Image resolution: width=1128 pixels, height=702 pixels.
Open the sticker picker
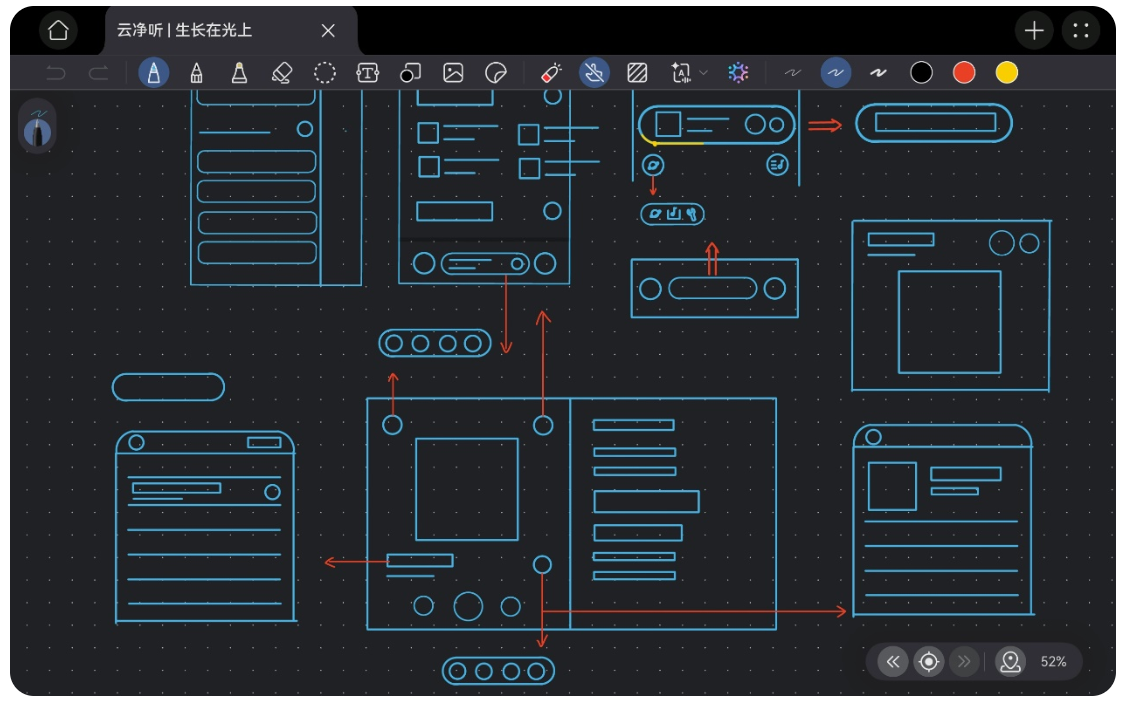496,73
